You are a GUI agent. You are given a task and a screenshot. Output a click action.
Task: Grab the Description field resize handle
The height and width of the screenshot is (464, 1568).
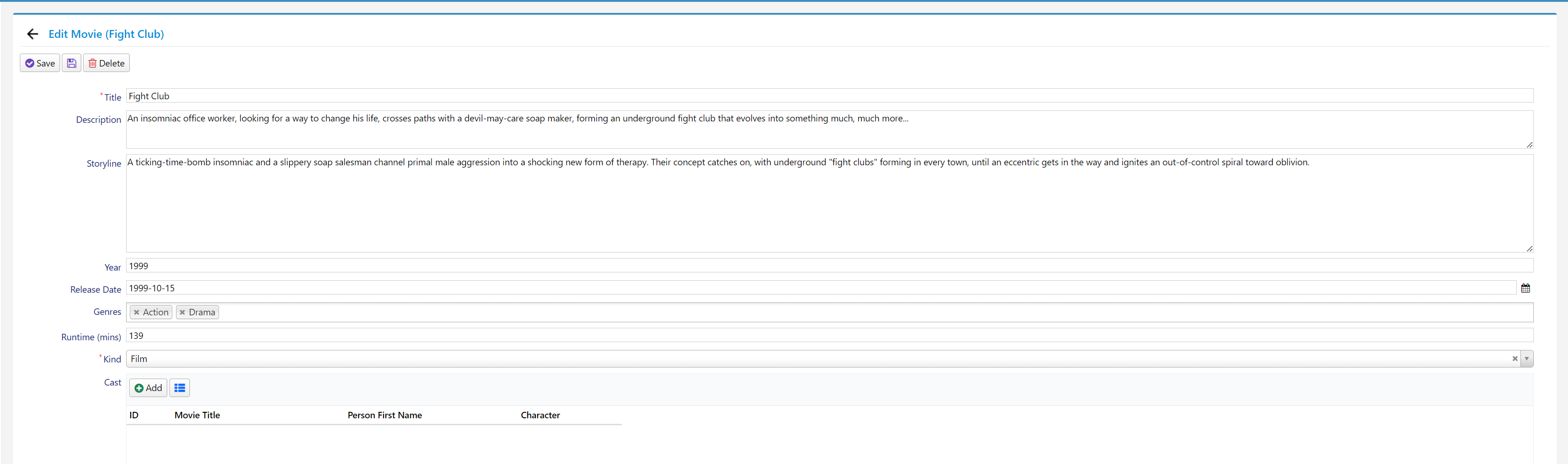point(1529,145)
